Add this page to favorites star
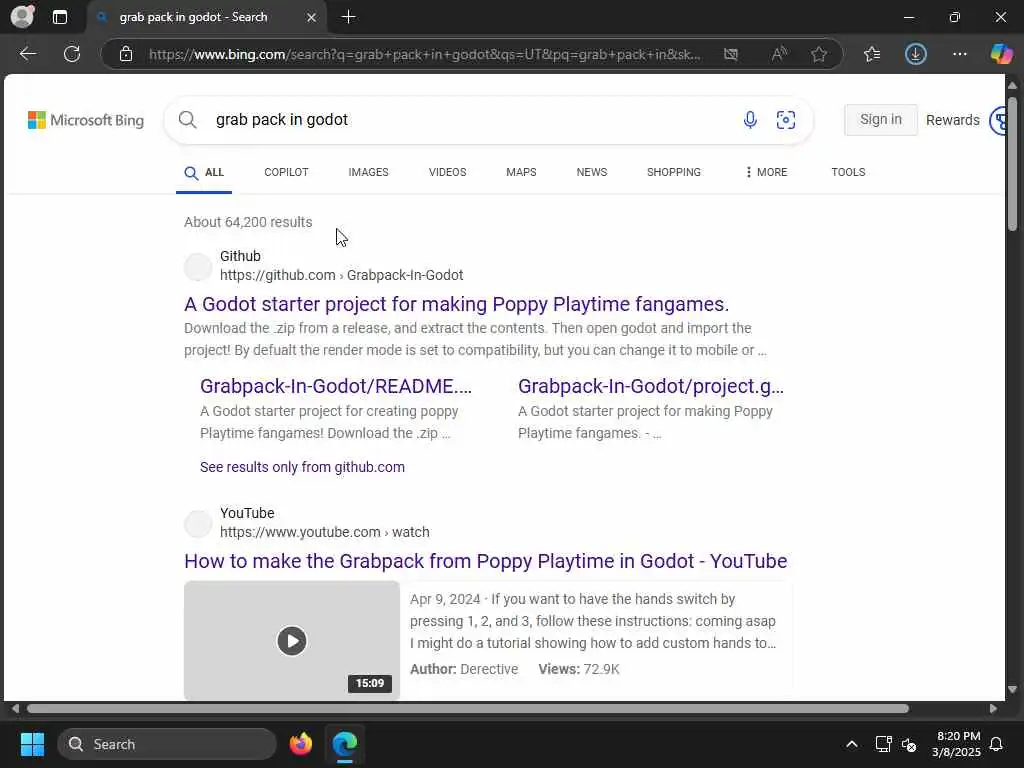The height and width of the screenshot is (768, 1024). point(819,54)
